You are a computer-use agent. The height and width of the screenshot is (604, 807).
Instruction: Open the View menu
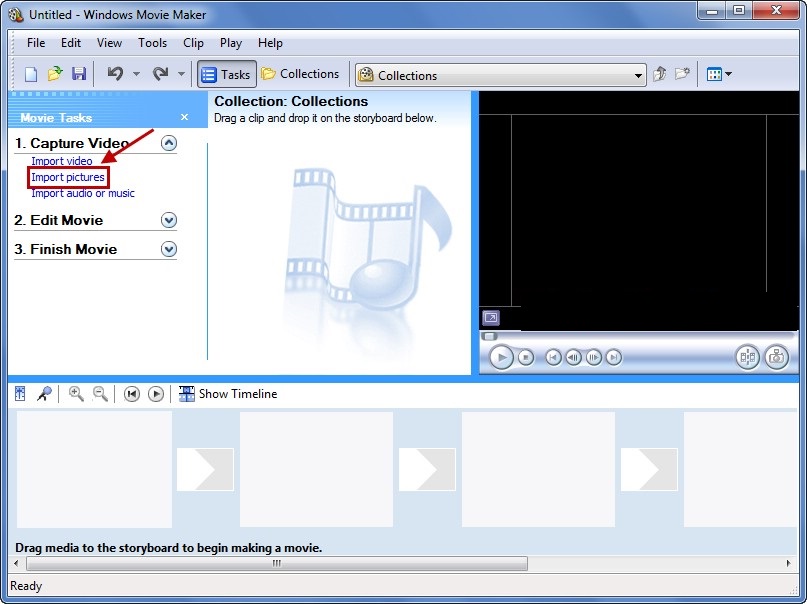(109, 43)
